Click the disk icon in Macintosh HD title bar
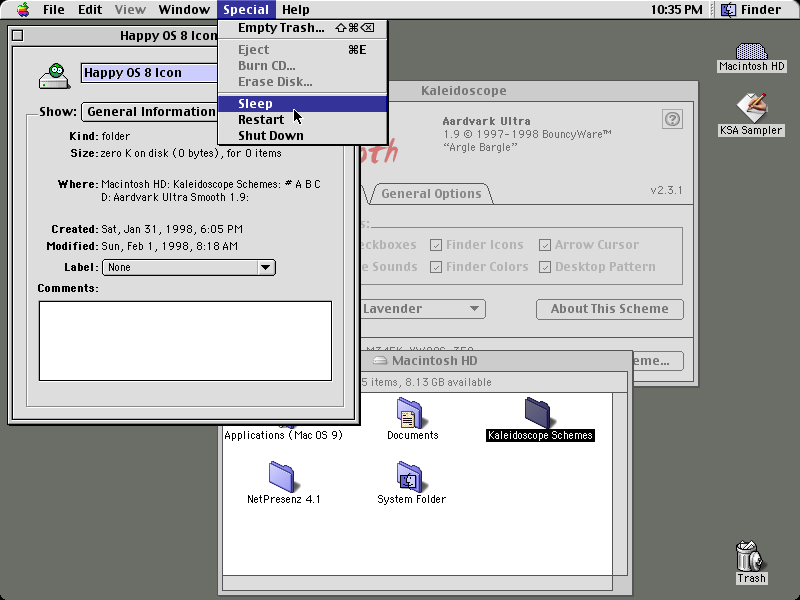Viewport: 800px width, 600px height. click(380, 361)
